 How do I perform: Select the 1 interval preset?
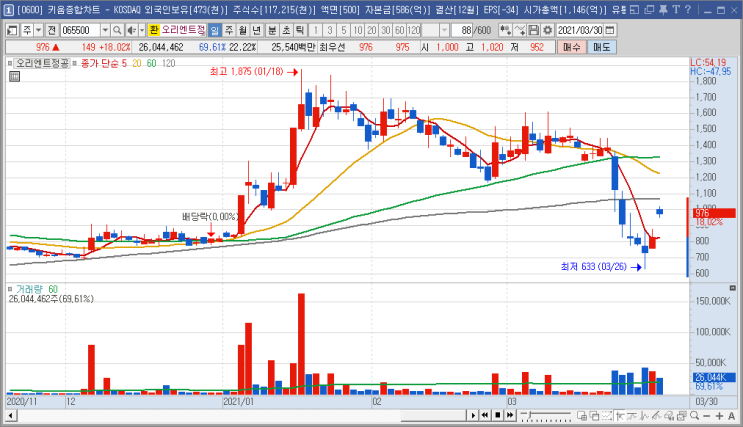(x=316, y=30)
